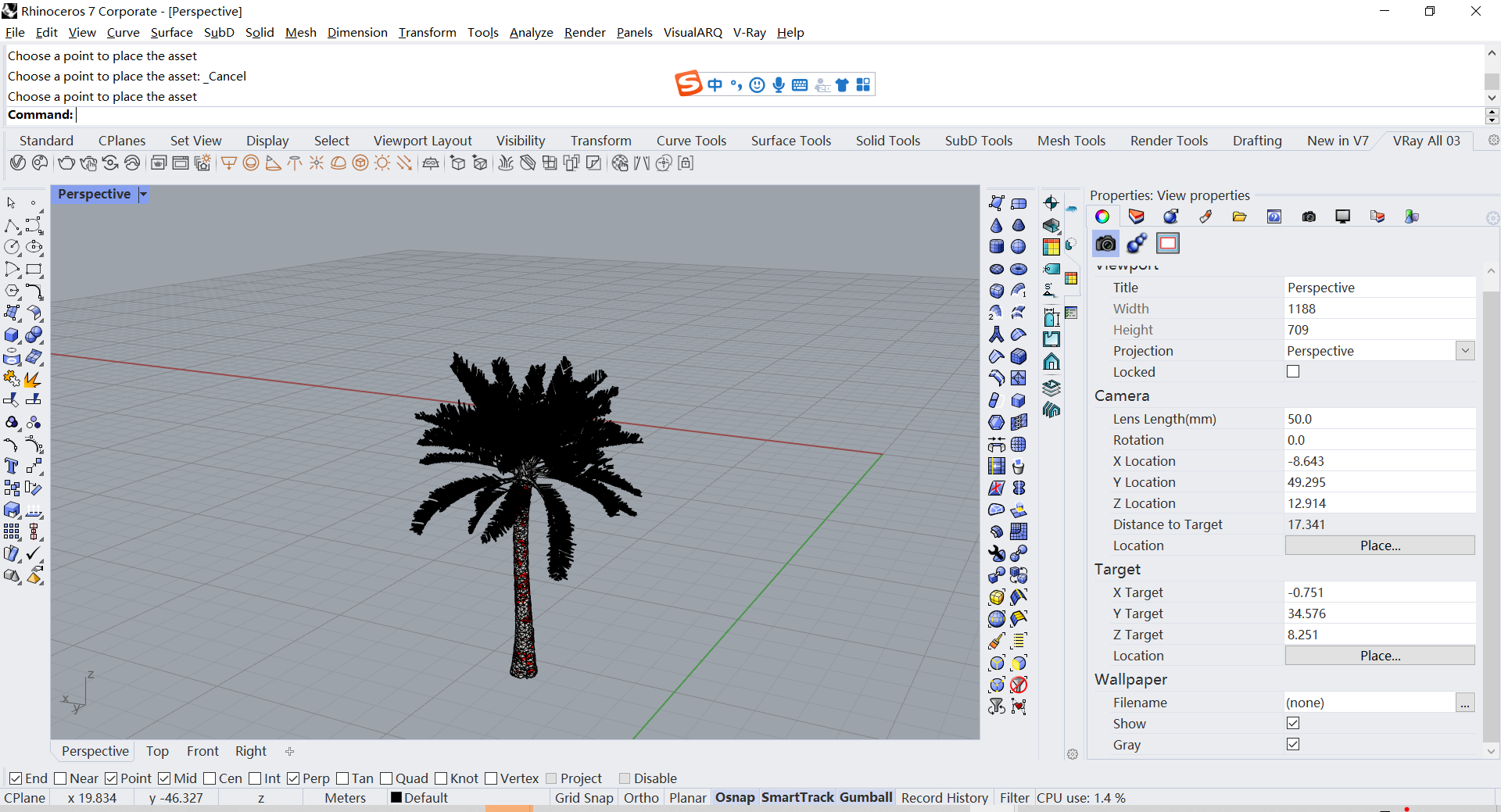Uncheck the Wallpaper Show checkbox

[1293, 724]
